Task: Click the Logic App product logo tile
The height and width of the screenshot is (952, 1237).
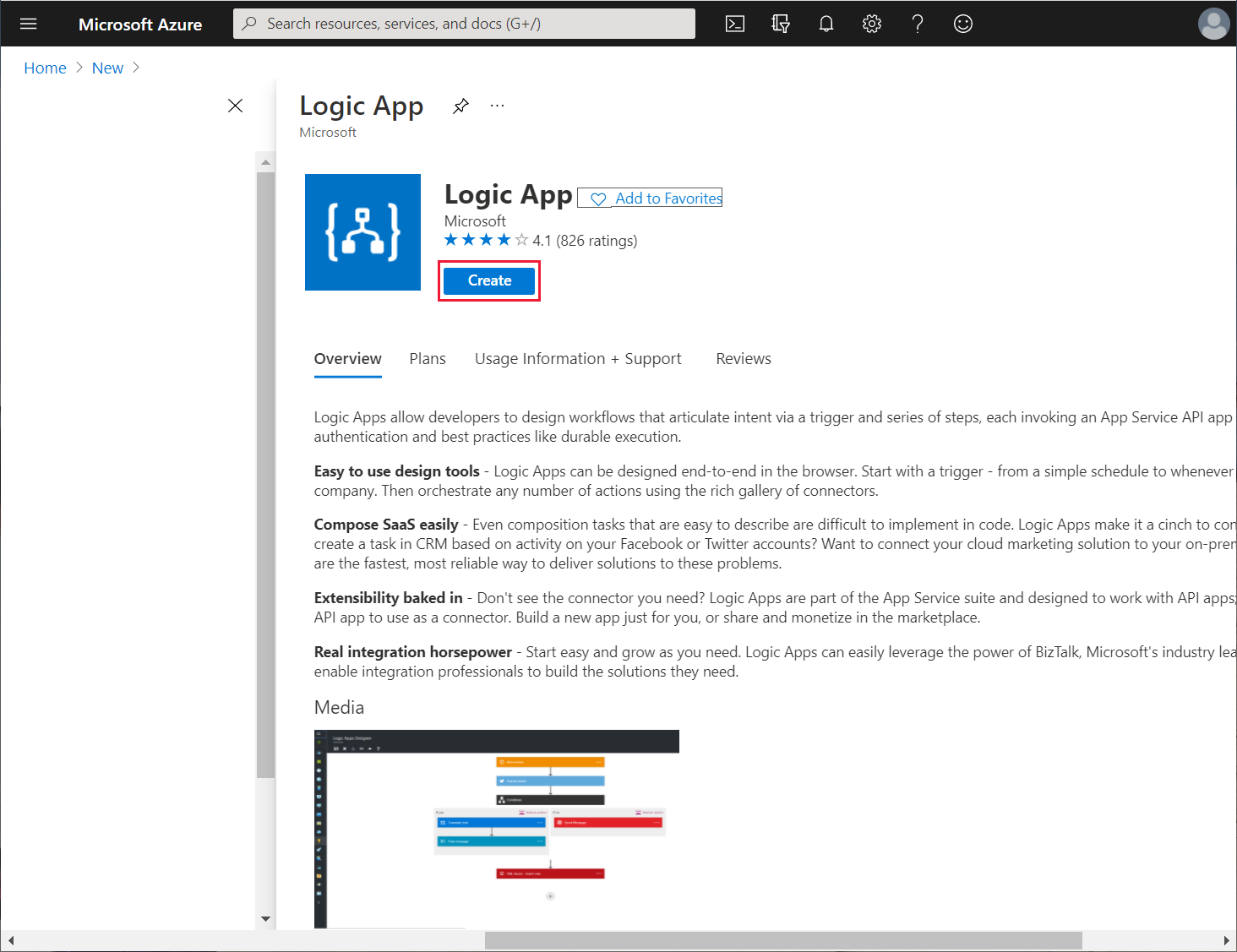Action: pos(362,232)
